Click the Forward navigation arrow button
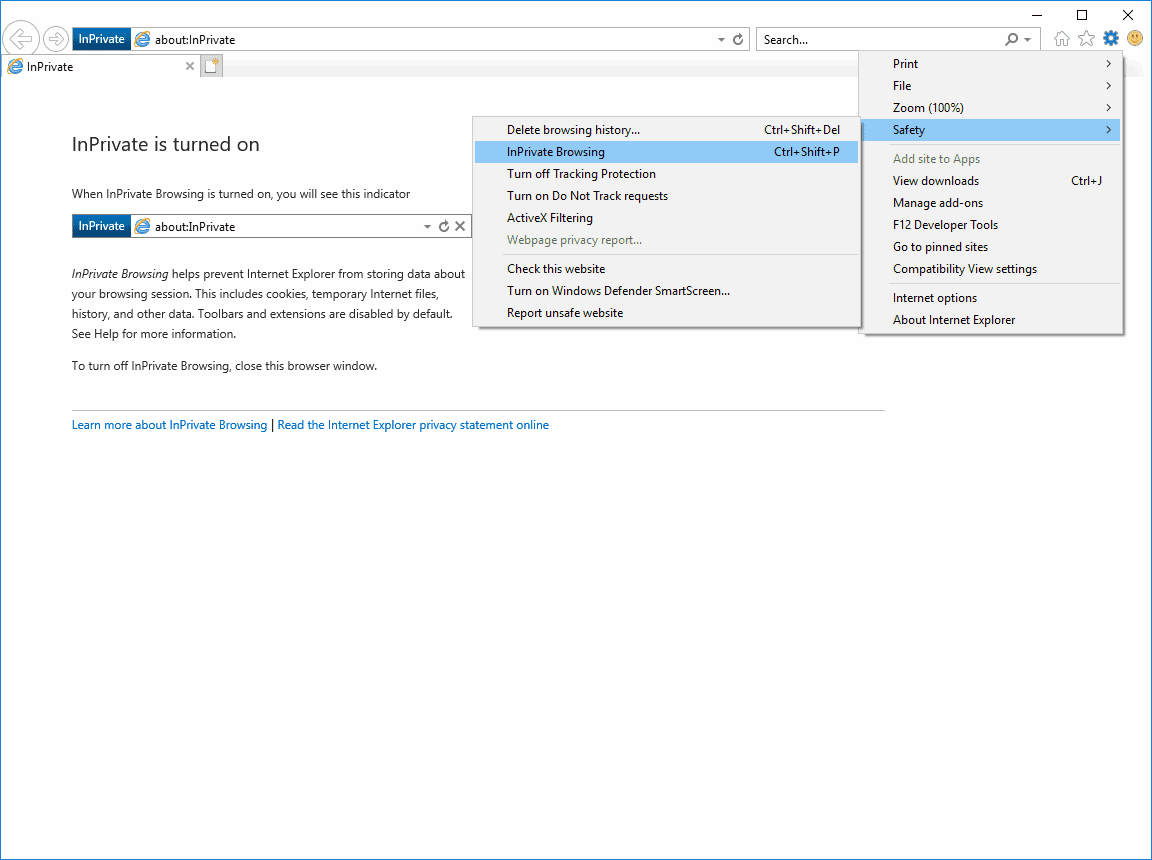 click(56, 39)
